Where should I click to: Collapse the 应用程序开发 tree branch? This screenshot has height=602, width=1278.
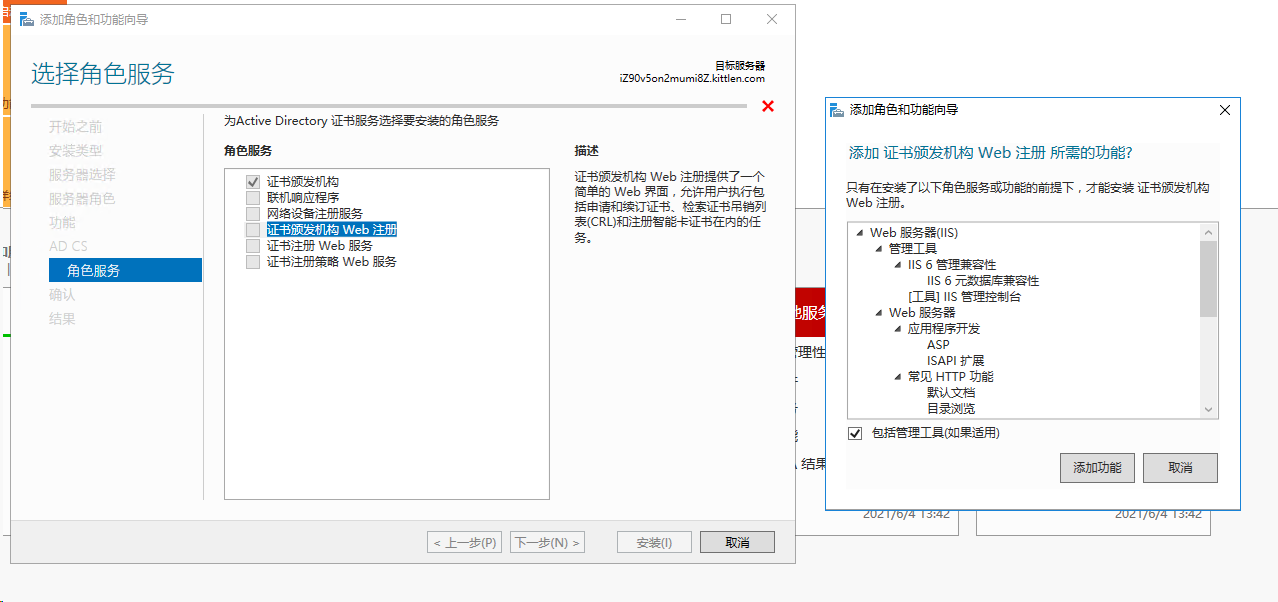tap(896, 328)
